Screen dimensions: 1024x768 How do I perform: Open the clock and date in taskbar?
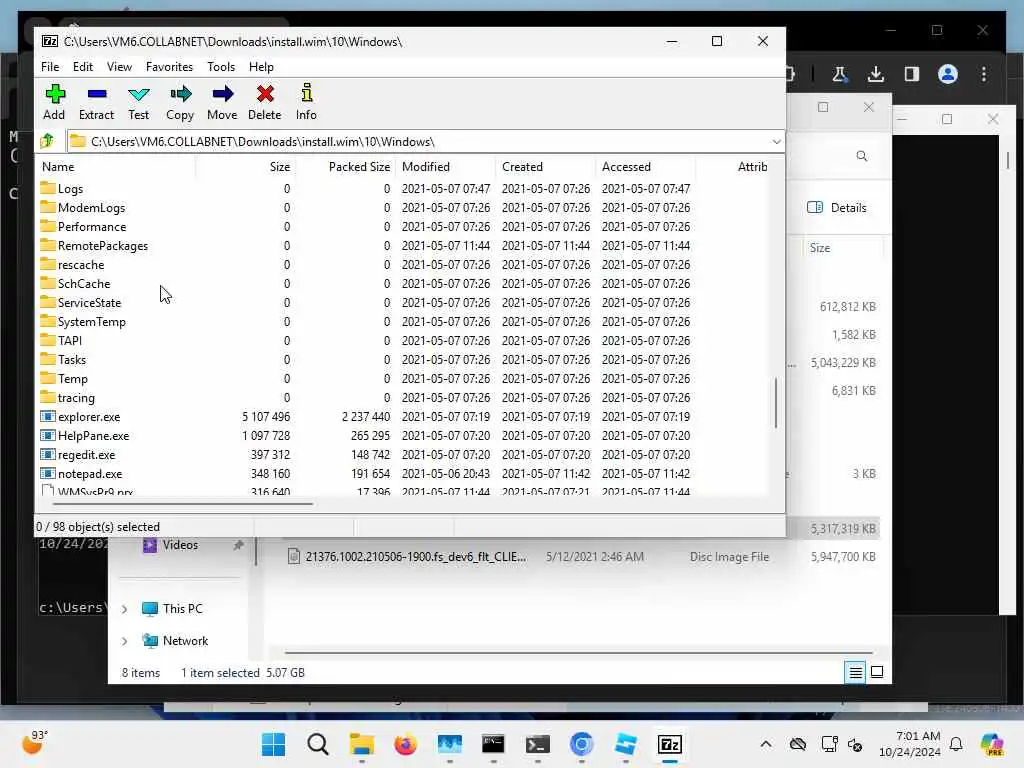(910, 744)
